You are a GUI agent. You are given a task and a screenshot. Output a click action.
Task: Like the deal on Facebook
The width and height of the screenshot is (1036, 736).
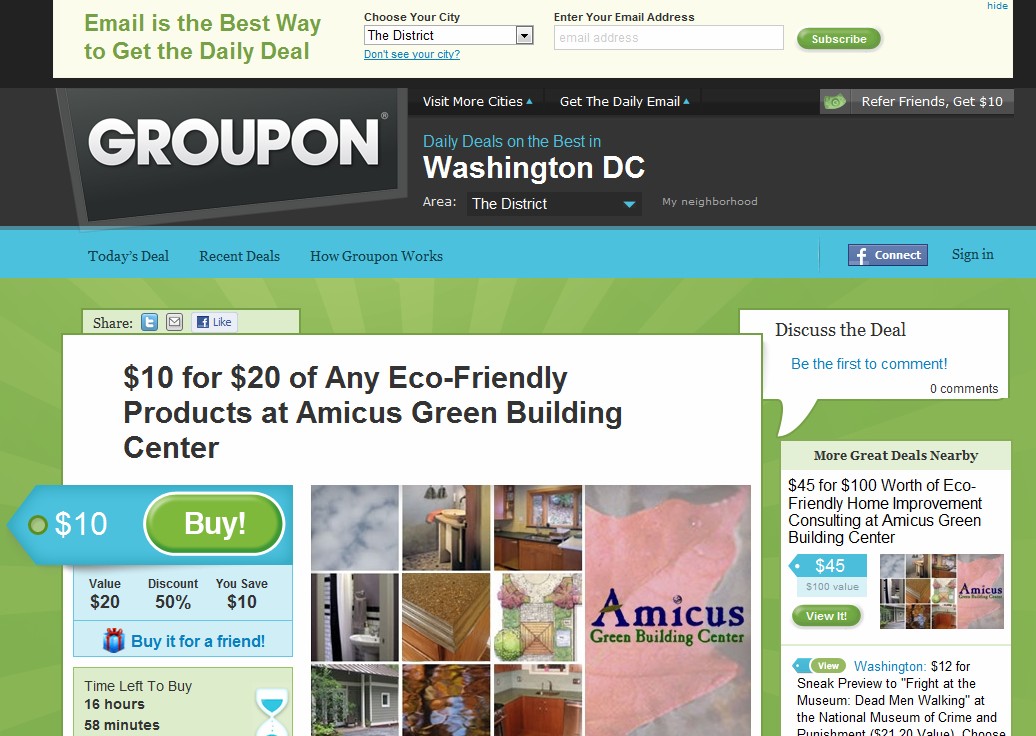(x=214, y=322)
